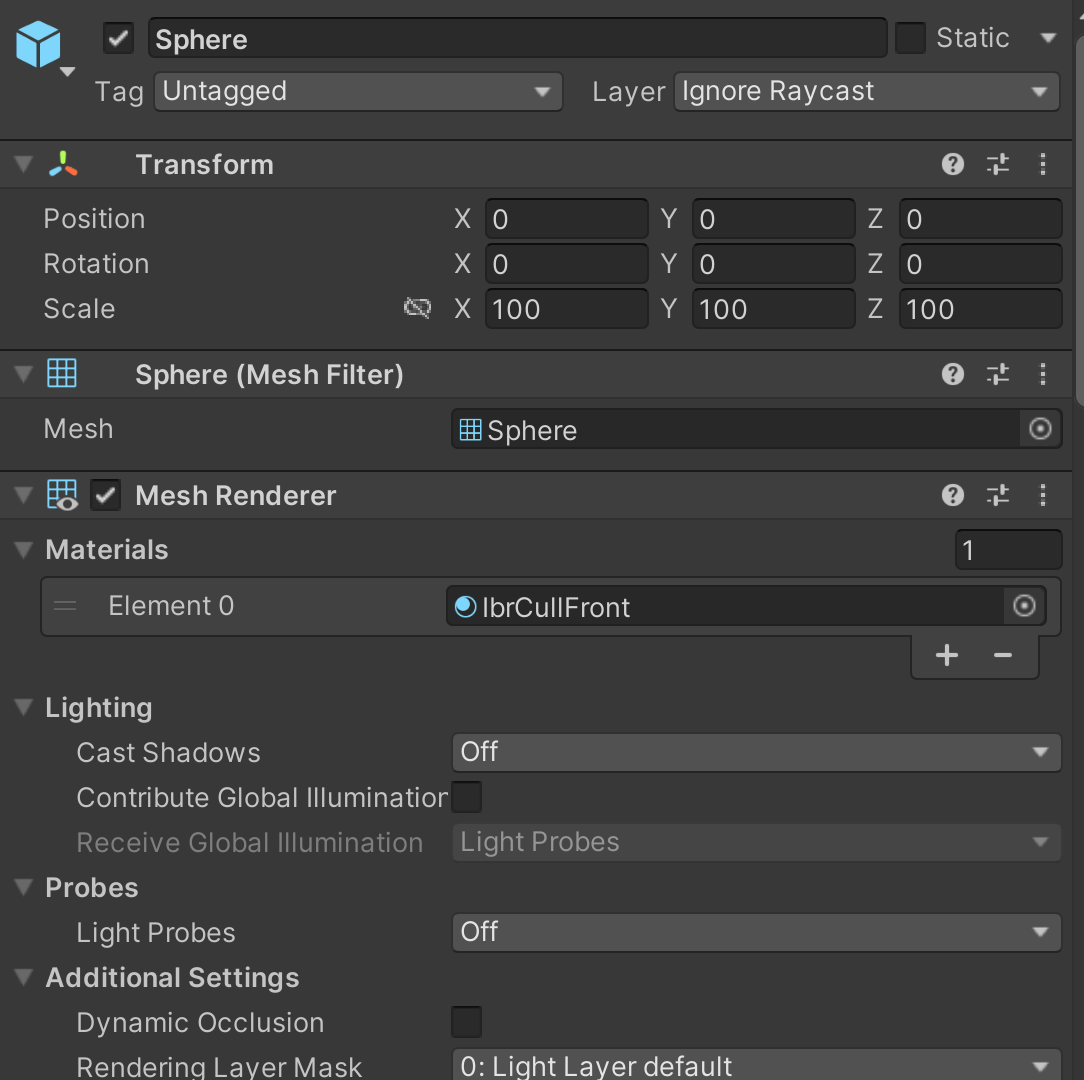Enable Contribute Global Illumination
The image size is (1084, 1080).
466,797
